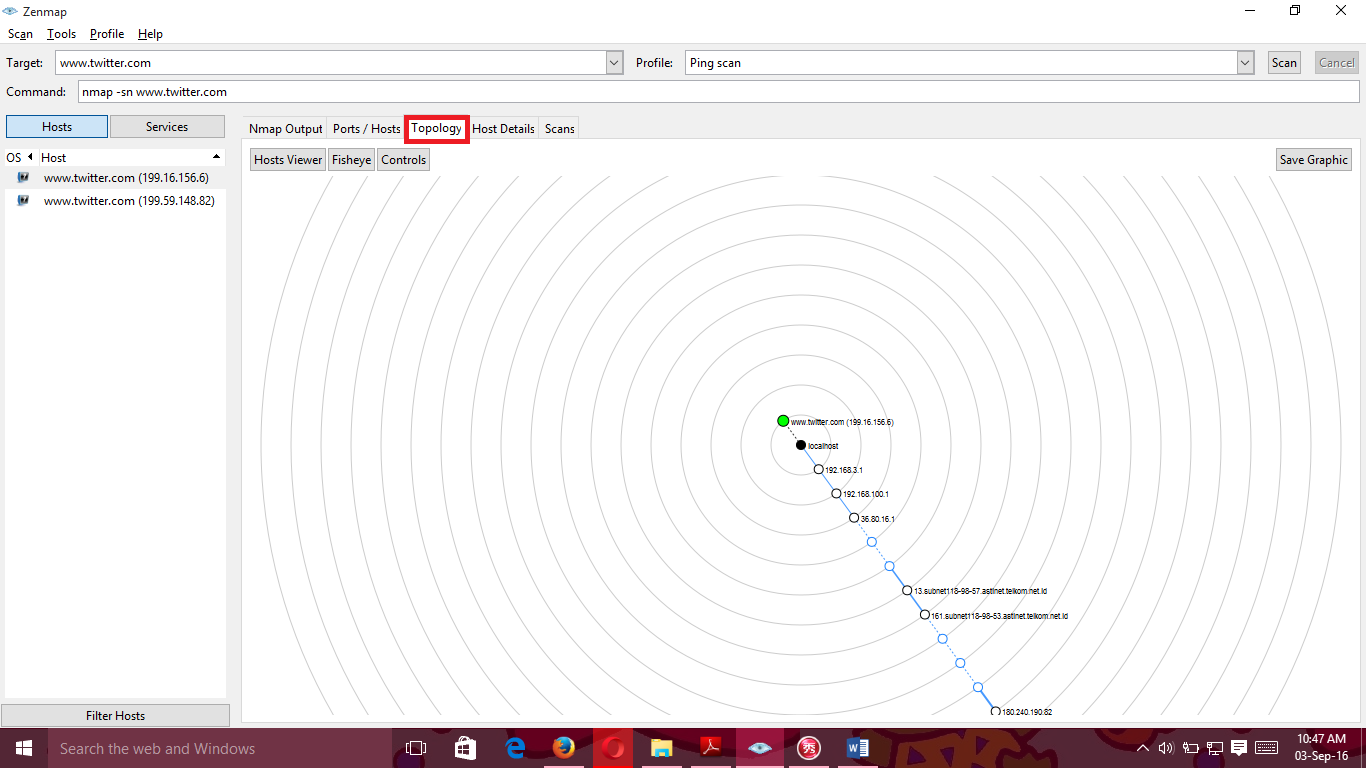Click the volume icon in system tray
Image resolution: width=1366 pixels, height=768 pixels.
tap(1166, 747)
